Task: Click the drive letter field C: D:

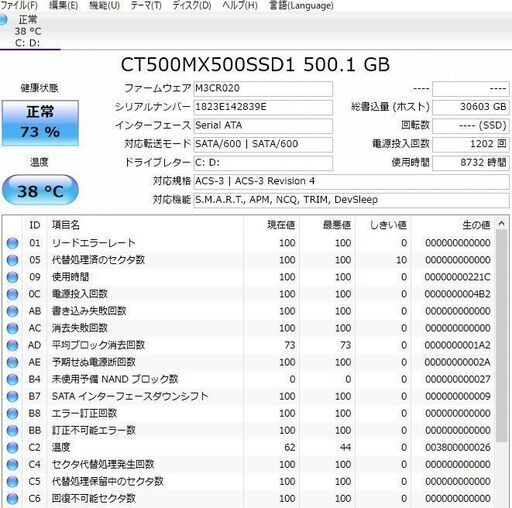Action: point(263,163)
